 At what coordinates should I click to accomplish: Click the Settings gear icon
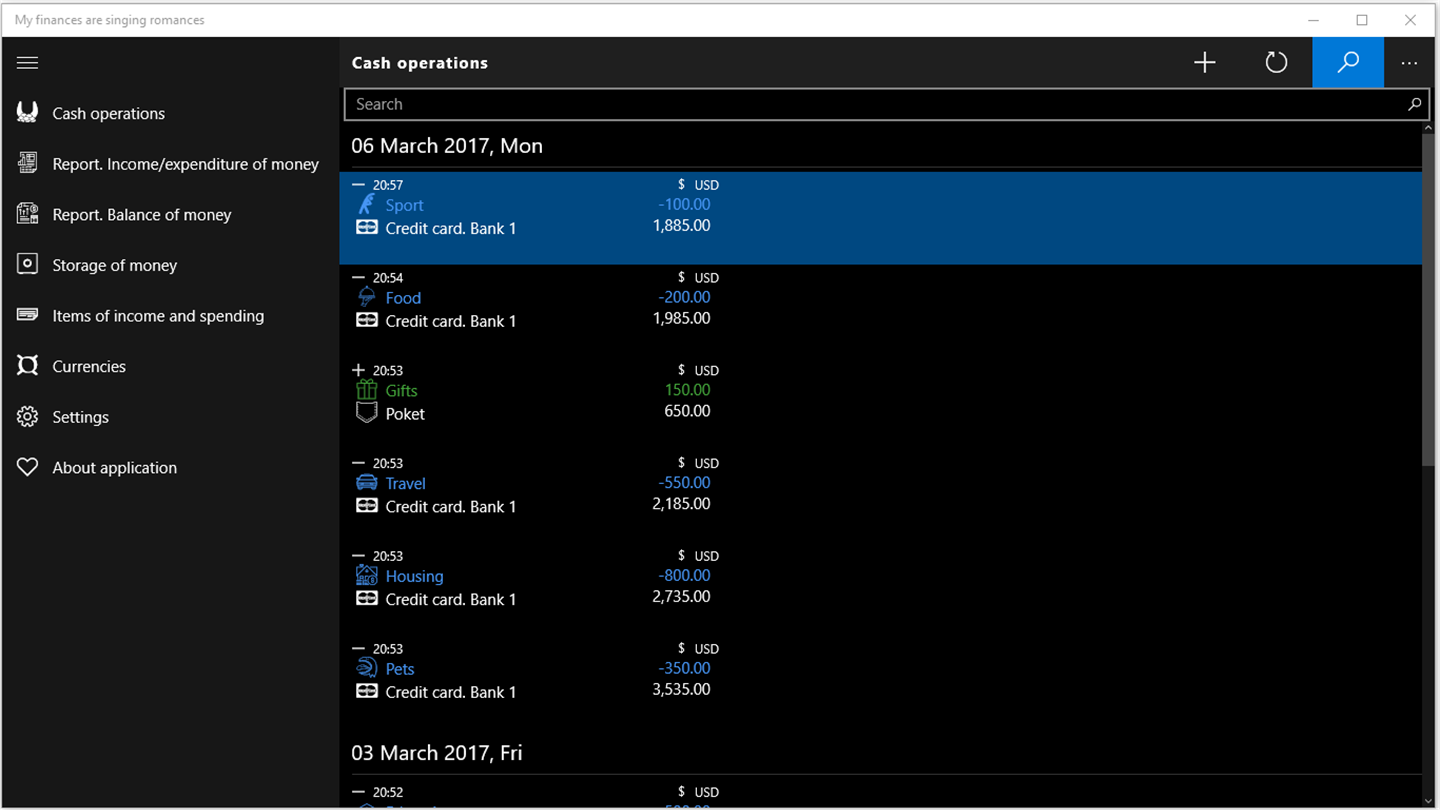27,416
